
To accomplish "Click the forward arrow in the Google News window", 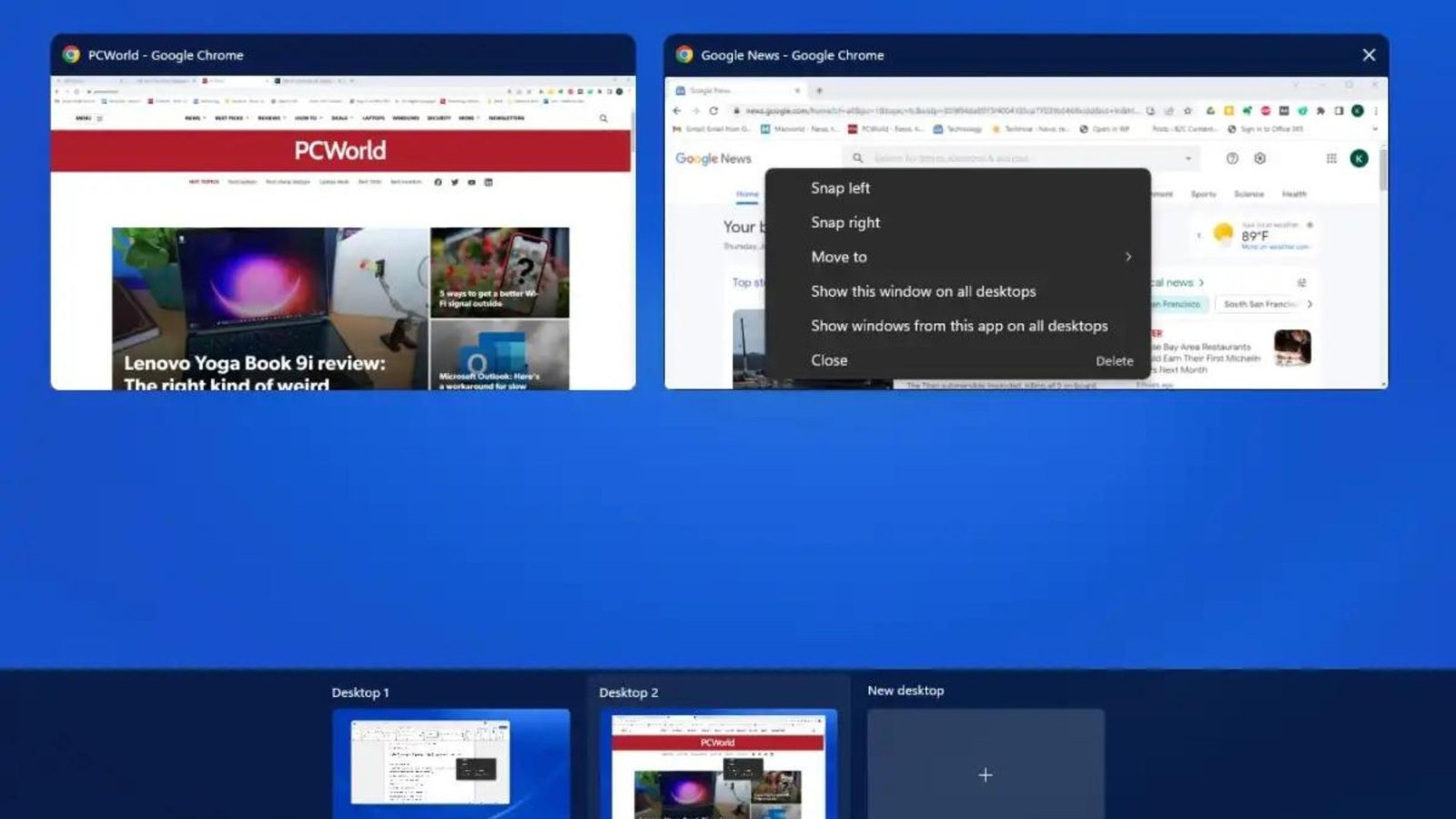I will point(695,111).
